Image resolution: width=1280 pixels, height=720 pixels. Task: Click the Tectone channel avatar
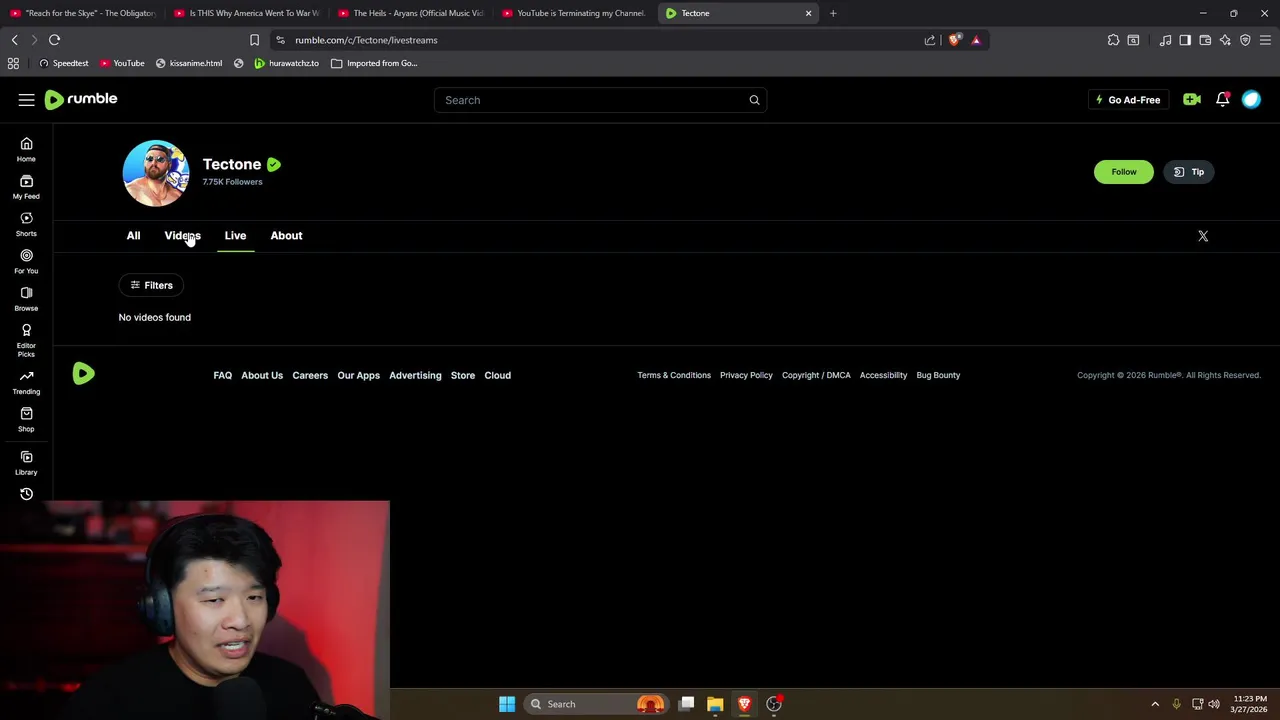click(156, 173)
